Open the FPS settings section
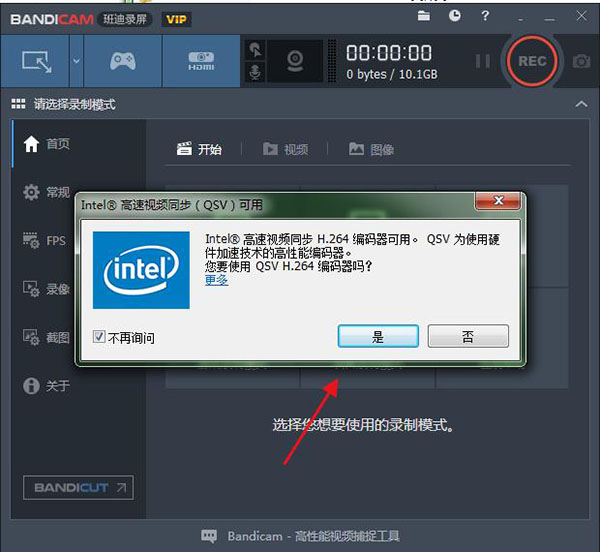Screen dimensions: 600x552 pyautogui.click(x=44, y=241)
